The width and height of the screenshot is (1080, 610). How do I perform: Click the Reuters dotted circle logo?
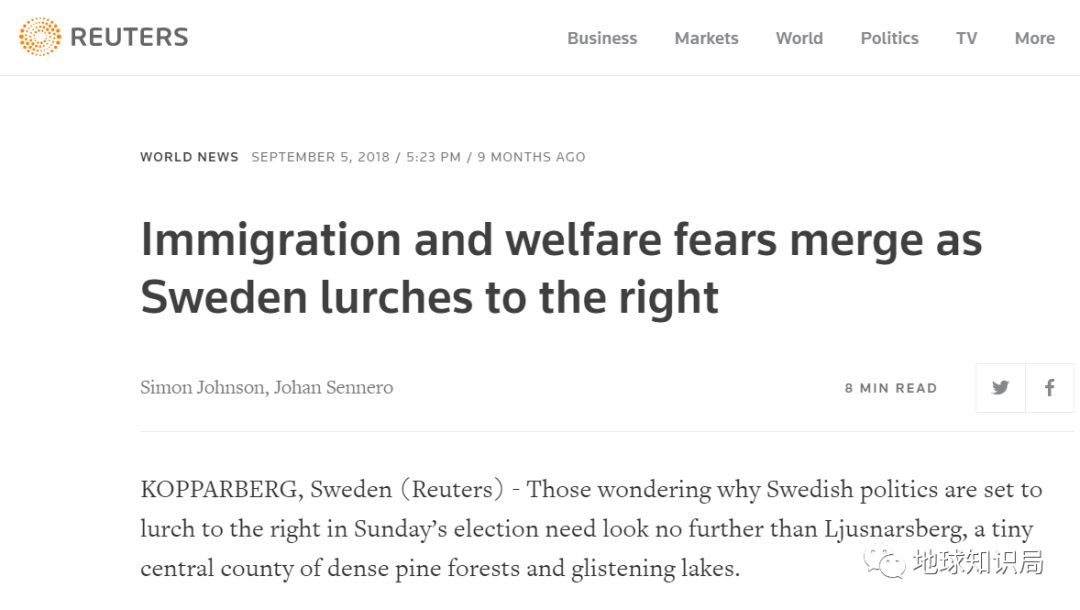40,37
